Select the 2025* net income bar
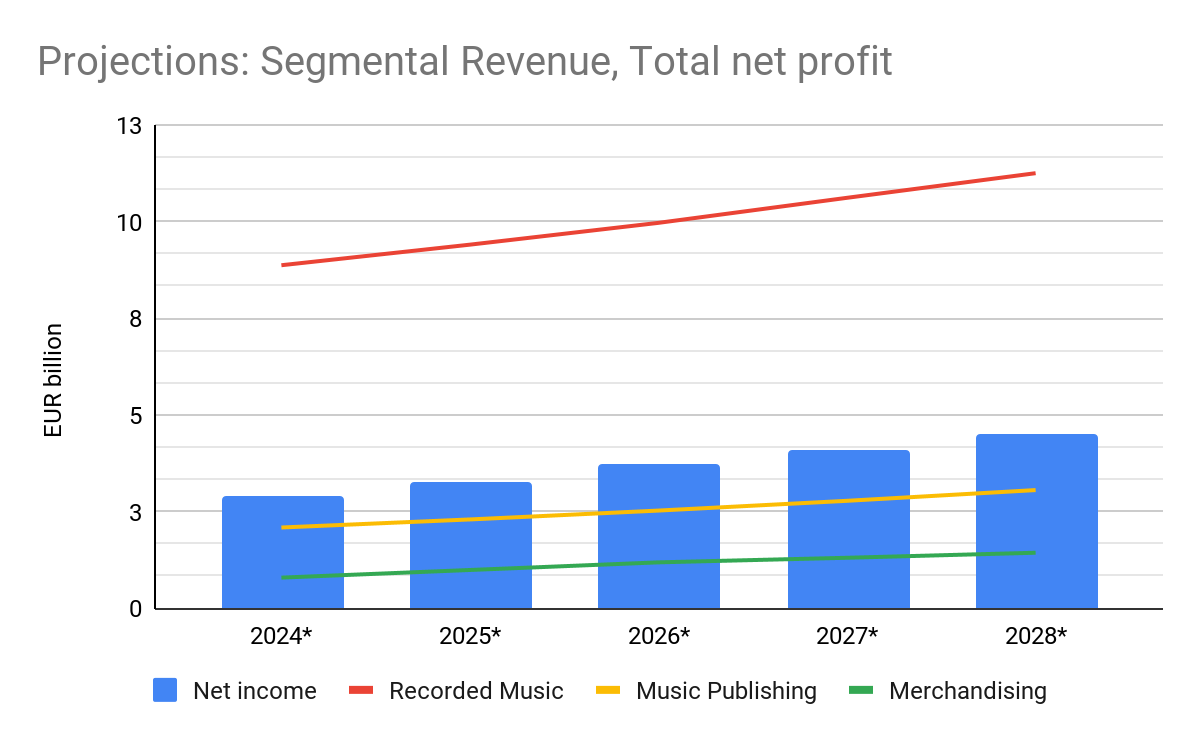Viewport: 1200px width, 742px height. pyautogui.click(x=471, y=545)
